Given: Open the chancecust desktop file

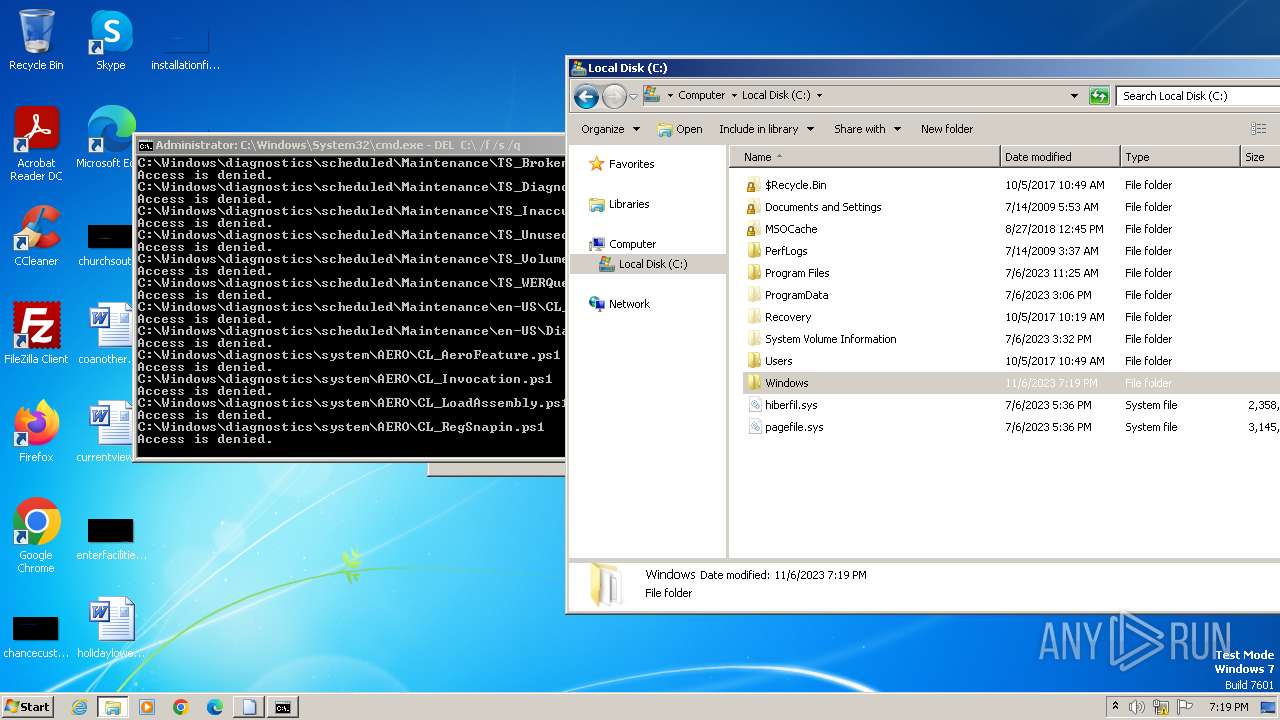Looking at the screenshot, I should pyautogui.click(x=36, y=636).
